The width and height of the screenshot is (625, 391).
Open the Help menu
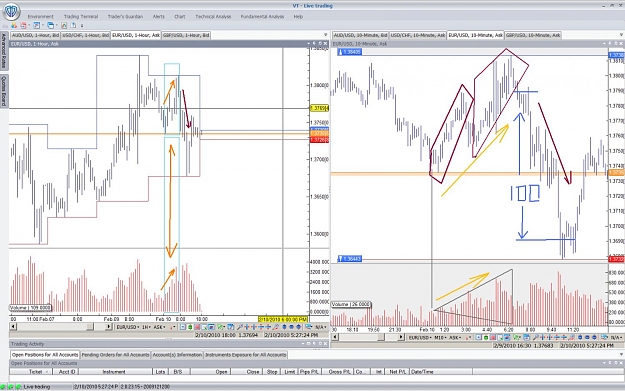298,16
